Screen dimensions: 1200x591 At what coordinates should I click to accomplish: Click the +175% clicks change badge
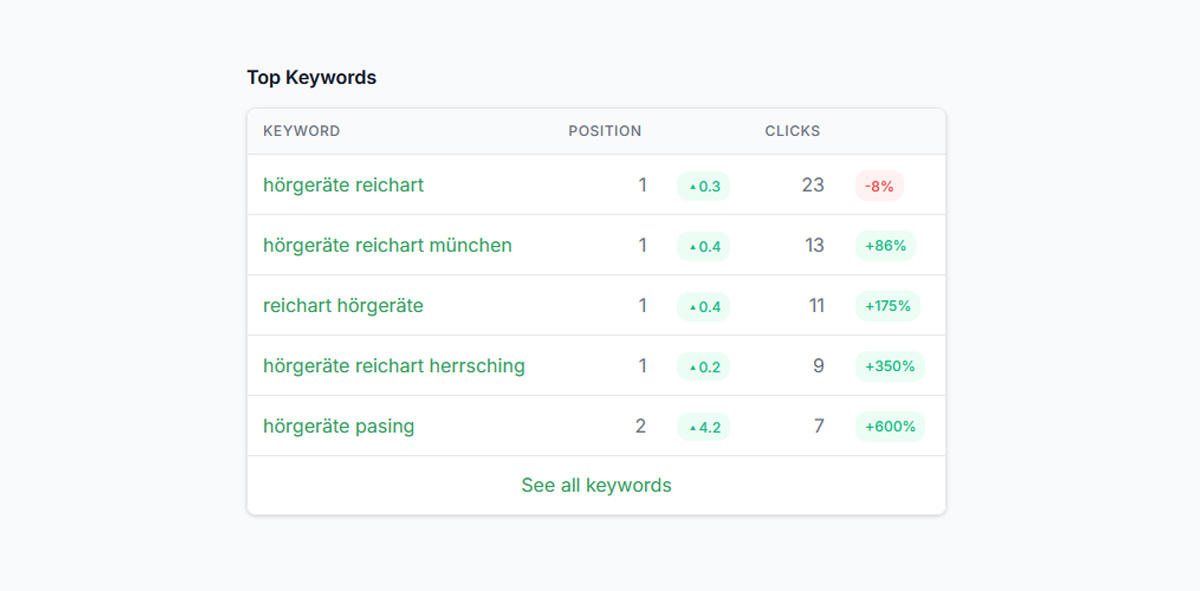888,306
